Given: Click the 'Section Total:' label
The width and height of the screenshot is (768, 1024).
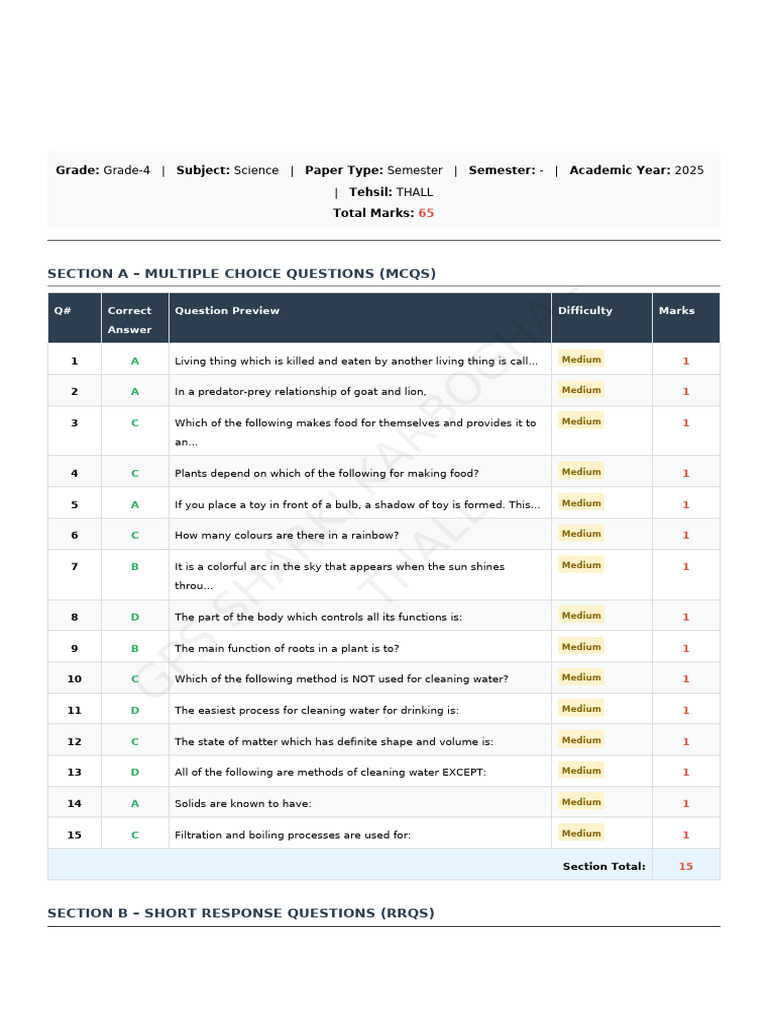Looking at the screenshot, I should coord(604,866).
